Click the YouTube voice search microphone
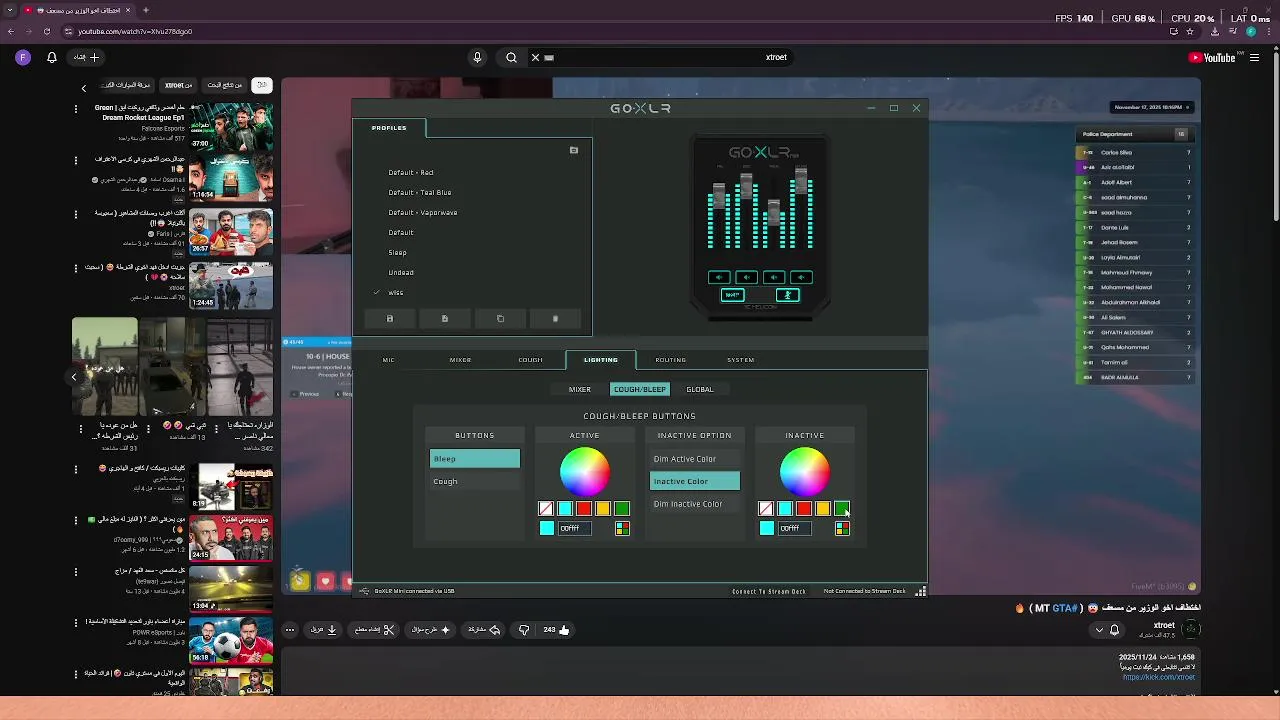The image size is (1280, 720). tap(477, 57)
